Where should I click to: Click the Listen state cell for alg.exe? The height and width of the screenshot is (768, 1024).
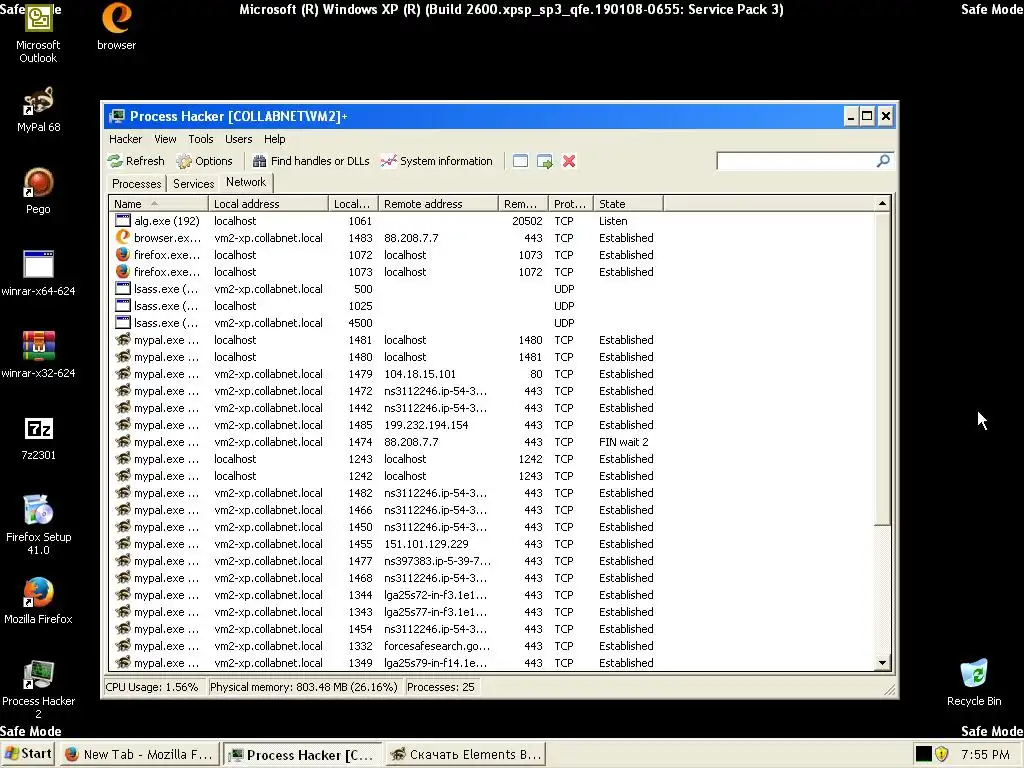pos(613,221)
